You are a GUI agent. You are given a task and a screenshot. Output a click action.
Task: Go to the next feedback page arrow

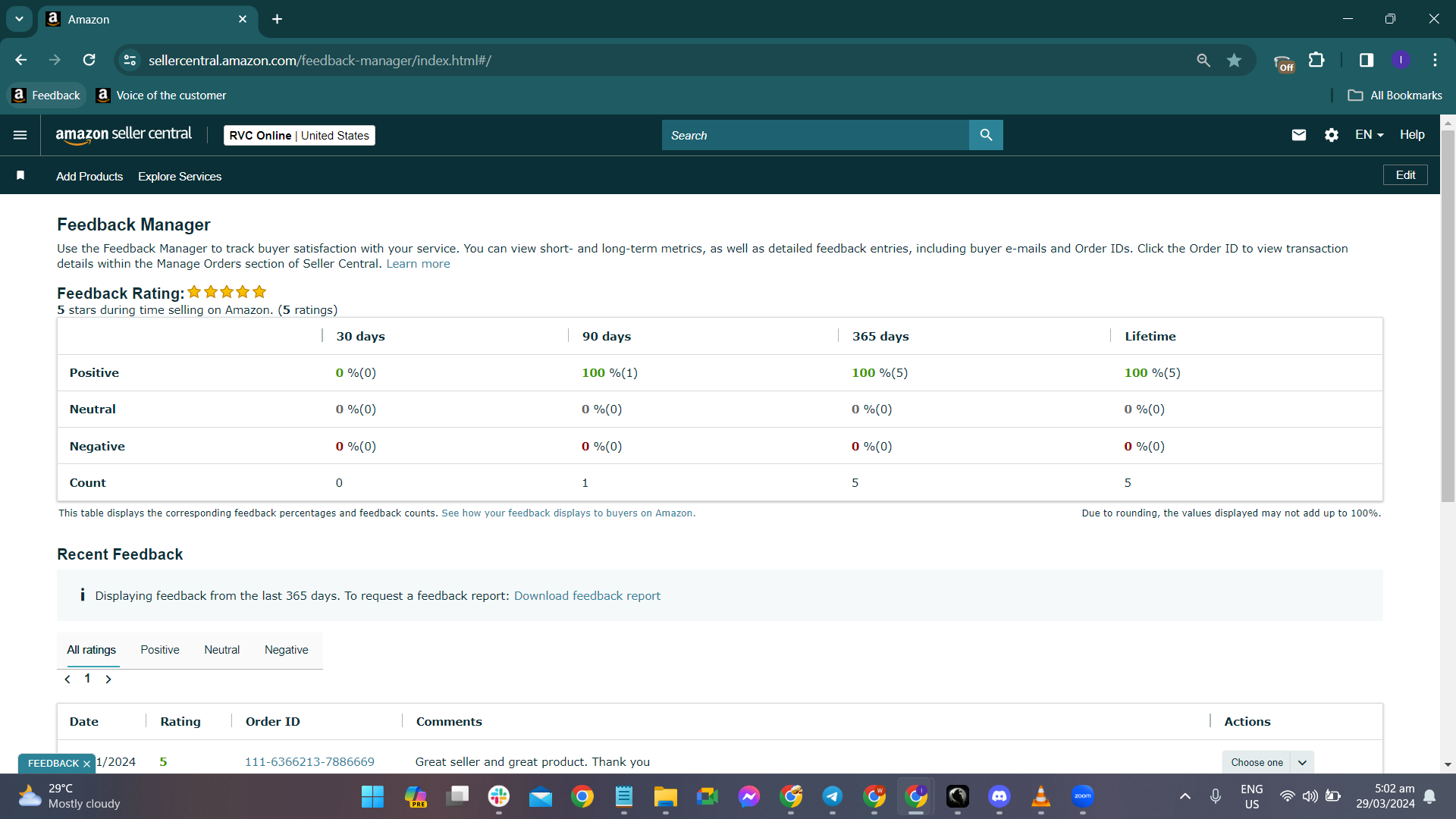click(x=108, y=679)
